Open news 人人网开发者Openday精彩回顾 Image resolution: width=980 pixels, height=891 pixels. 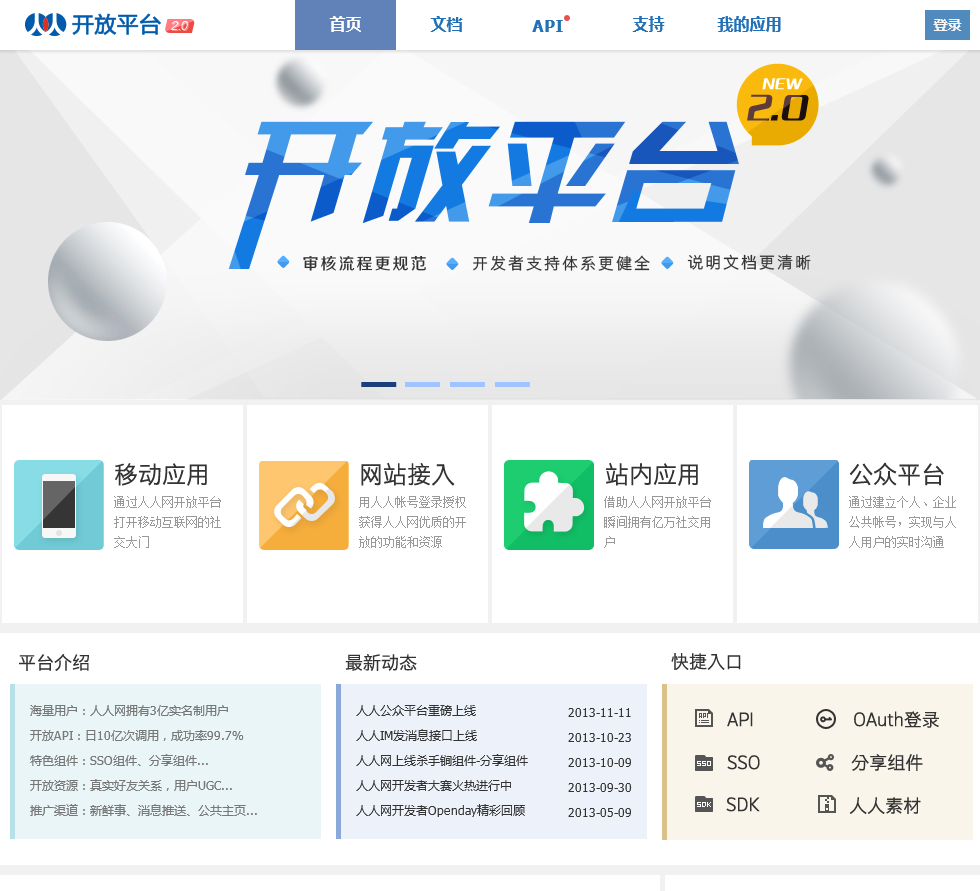click(441, 810)
